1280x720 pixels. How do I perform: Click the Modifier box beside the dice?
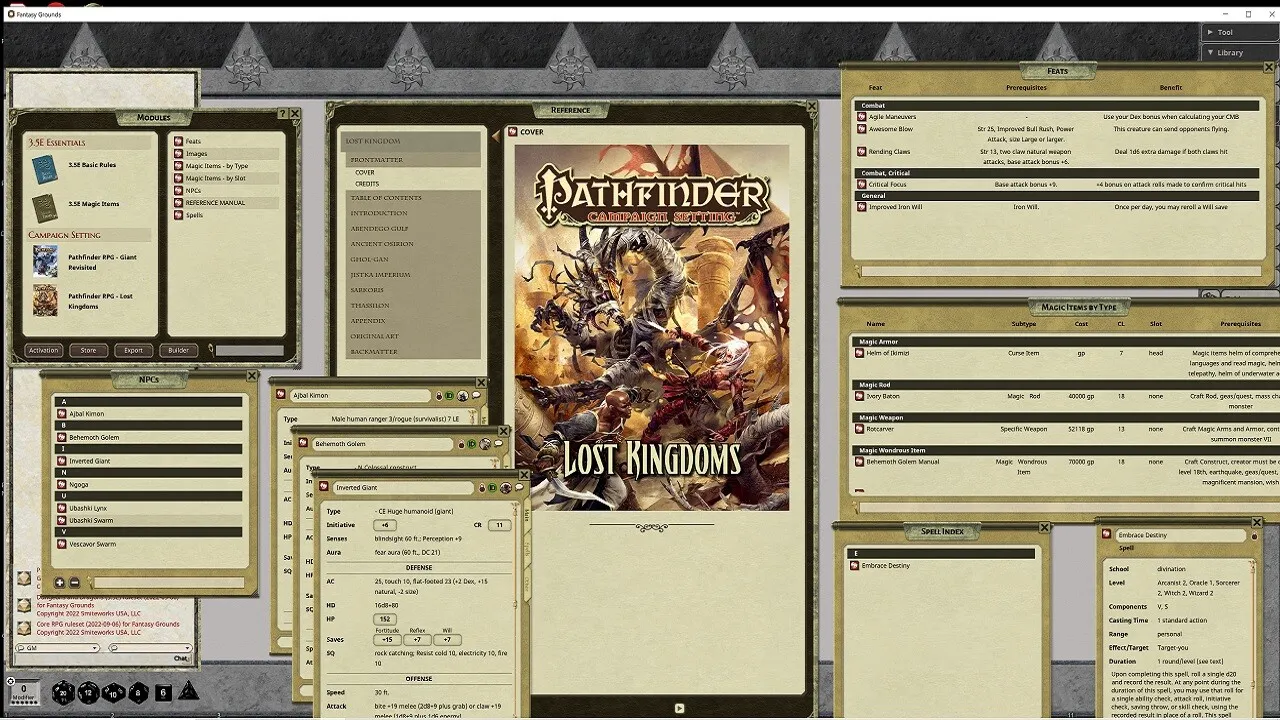[x=24, y=691]
